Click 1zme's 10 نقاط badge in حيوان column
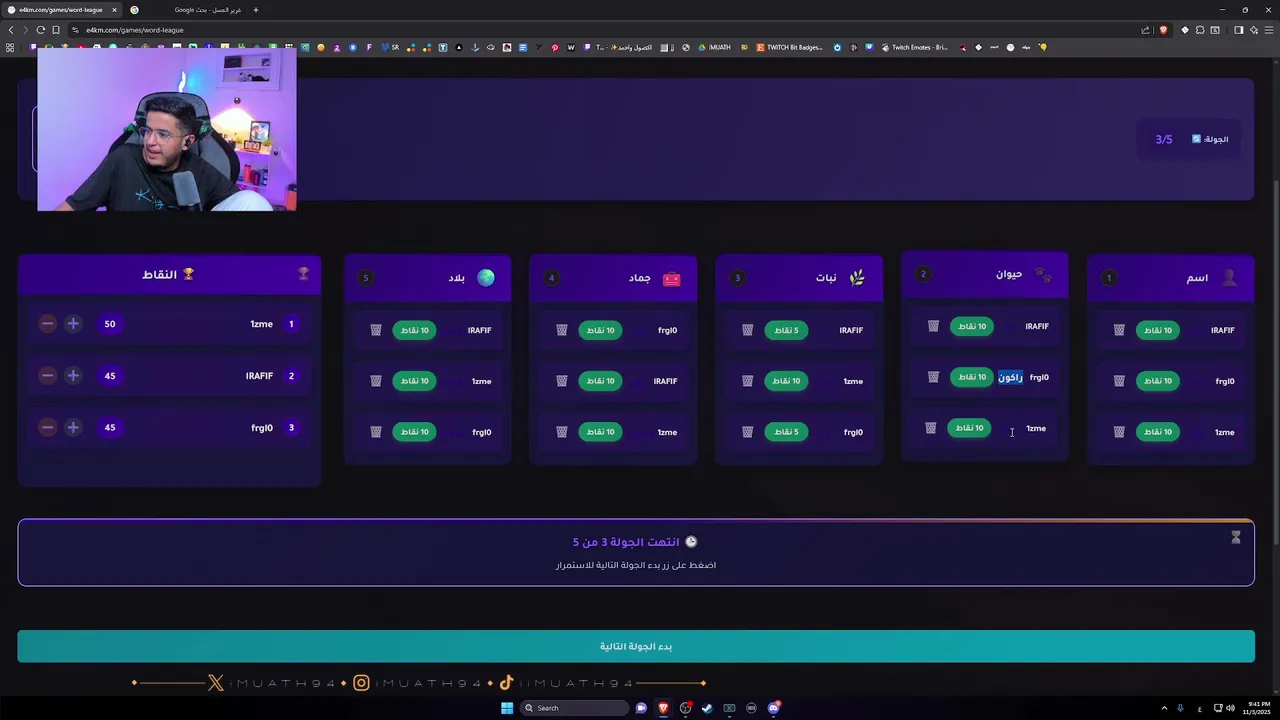The width and height of the screenshot is (1280, 720). click(x=969, y=428)
